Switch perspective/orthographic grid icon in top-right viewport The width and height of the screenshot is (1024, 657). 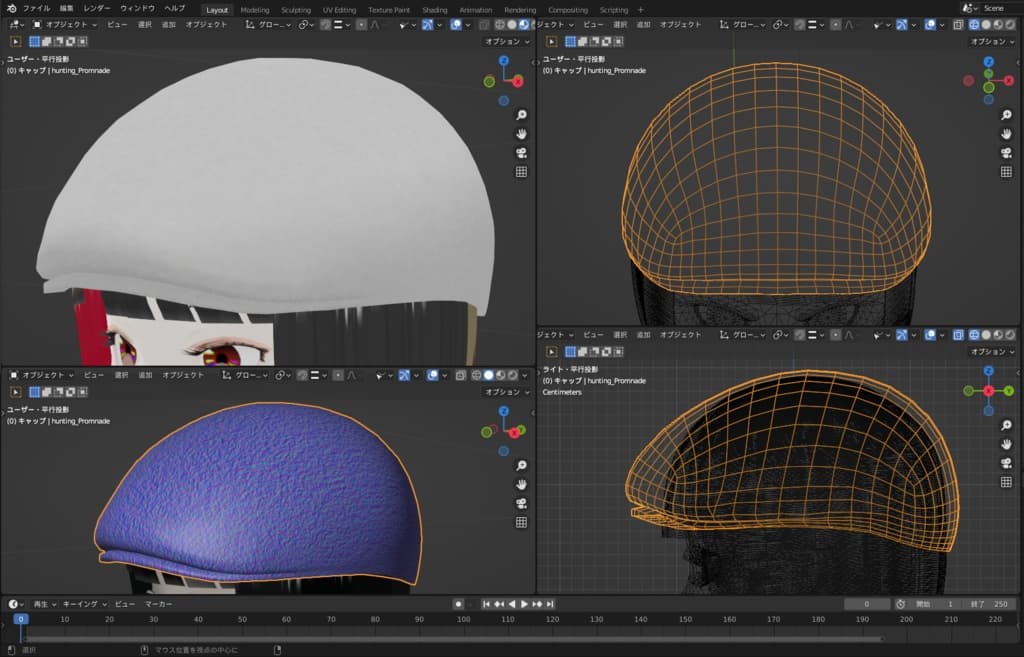point(1006,171)
